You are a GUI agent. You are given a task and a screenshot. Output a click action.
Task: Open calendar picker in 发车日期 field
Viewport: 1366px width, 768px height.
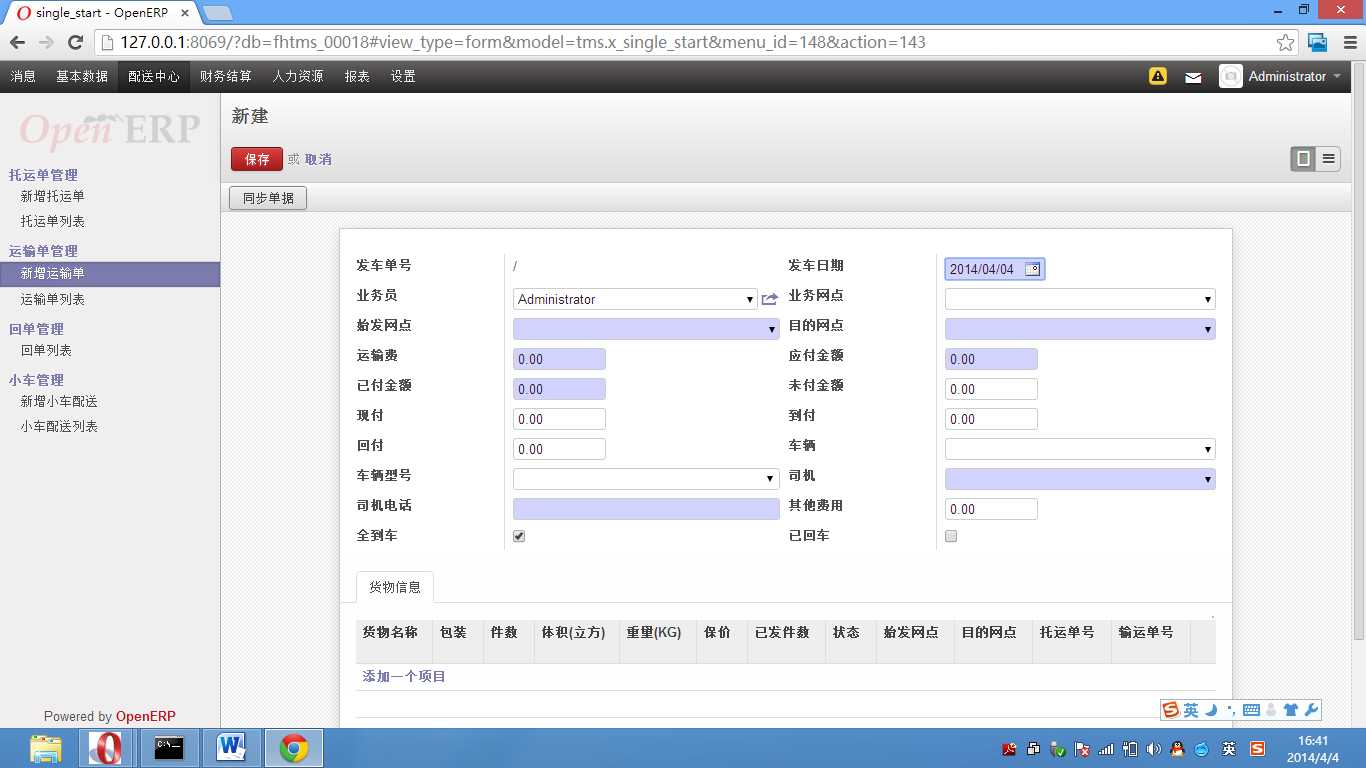[x=1033, y=269]
